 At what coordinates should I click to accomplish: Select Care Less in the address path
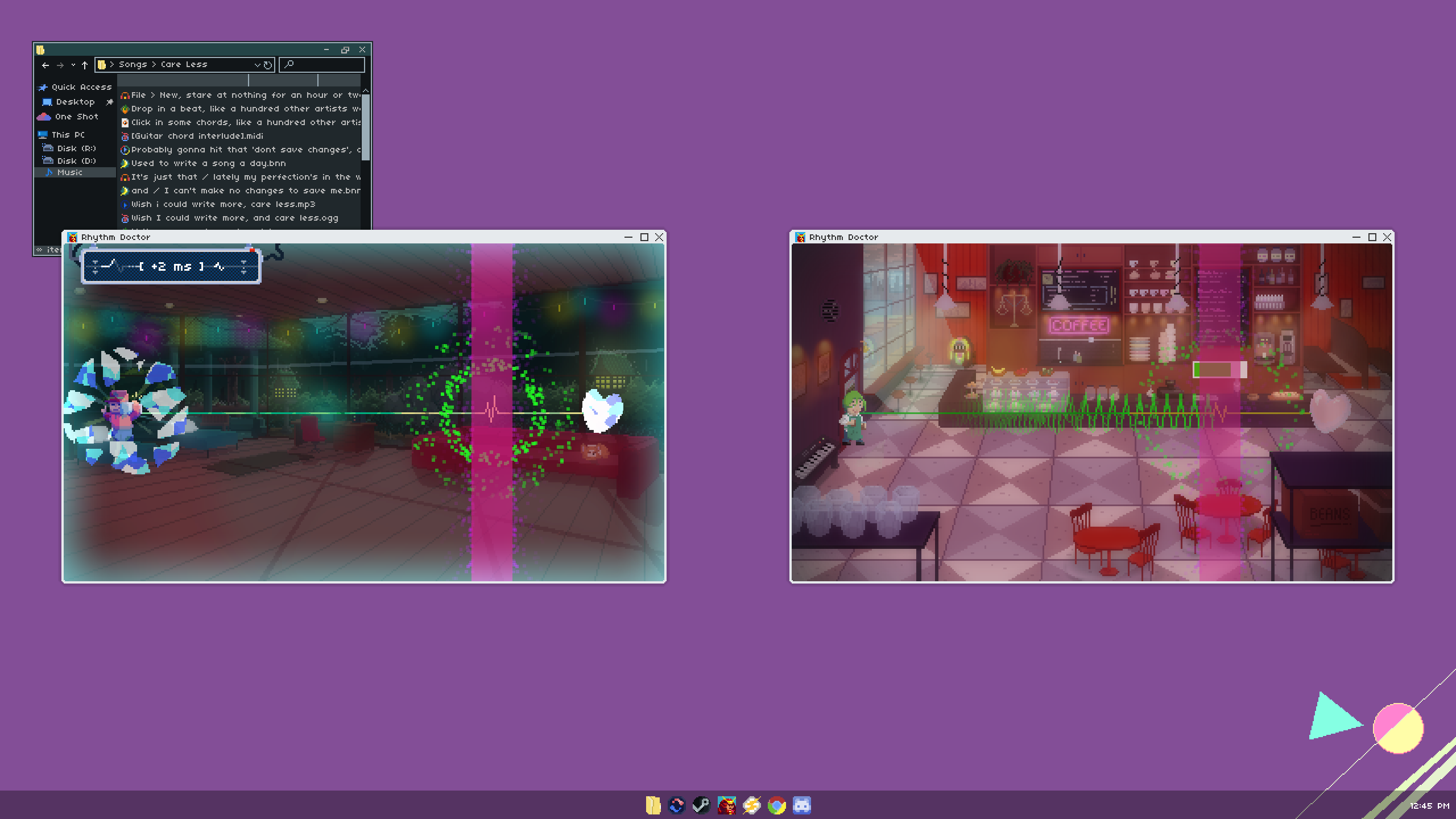pyautogui.click(x=184, y=64)
